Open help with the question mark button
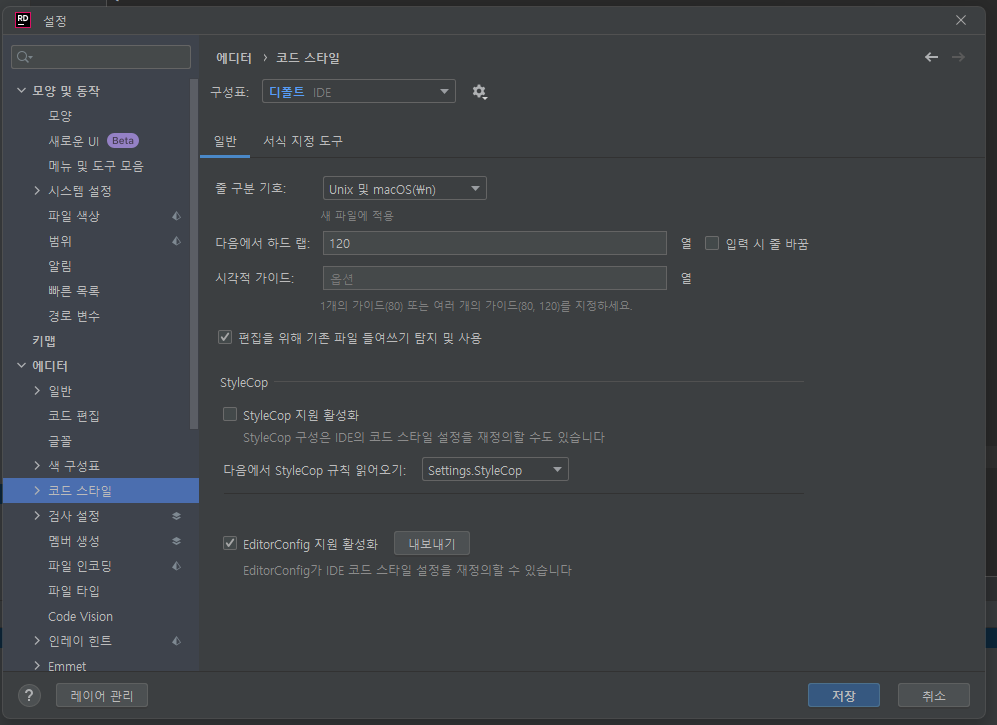 click(29, 695)
